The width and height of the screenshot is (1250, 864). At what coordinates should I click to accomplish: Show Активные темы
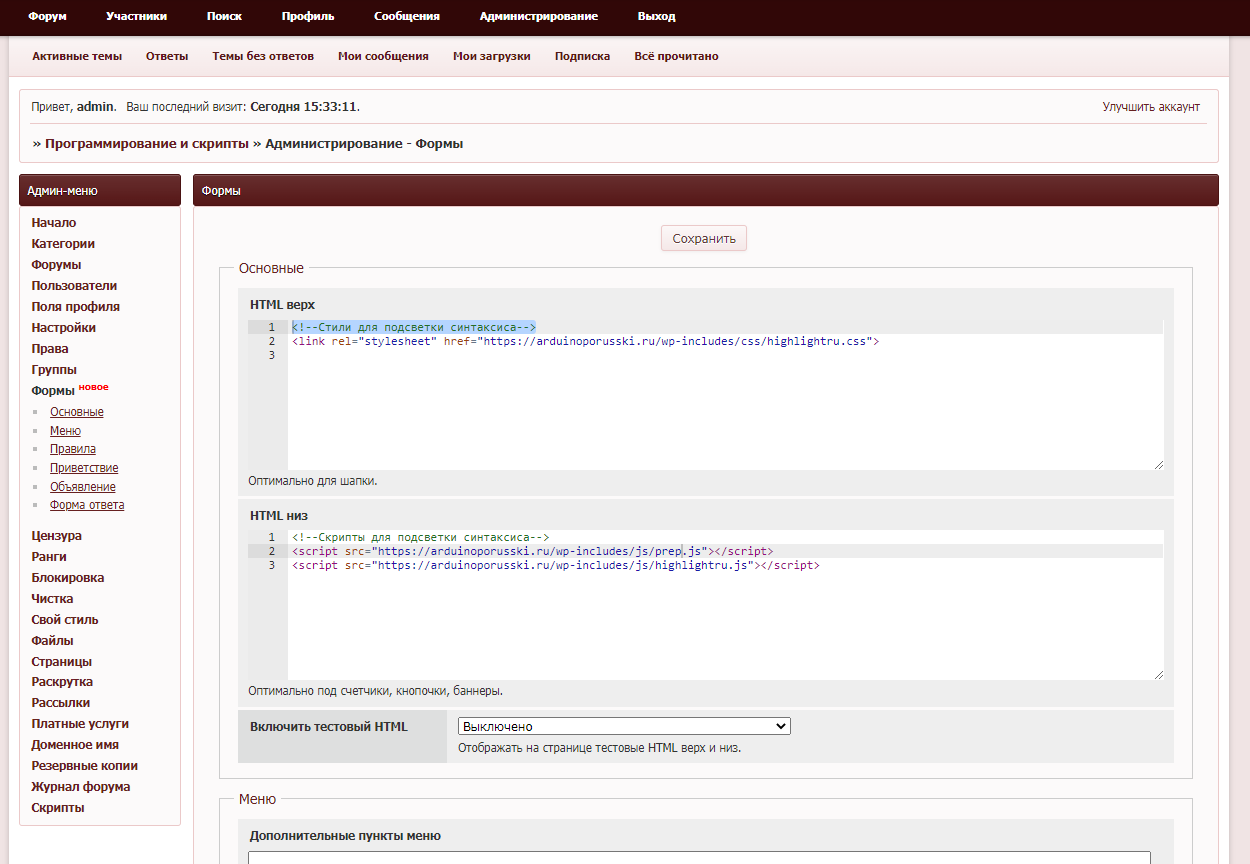pos(77,56)
